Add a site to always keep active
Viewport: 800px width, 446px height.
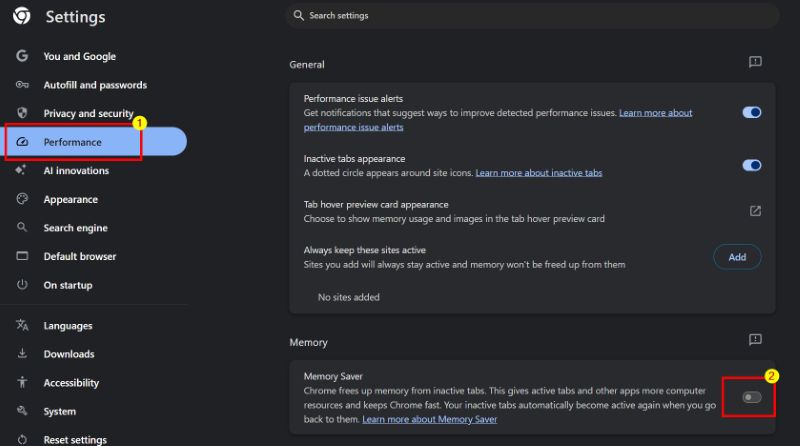(x=736, y=257)
